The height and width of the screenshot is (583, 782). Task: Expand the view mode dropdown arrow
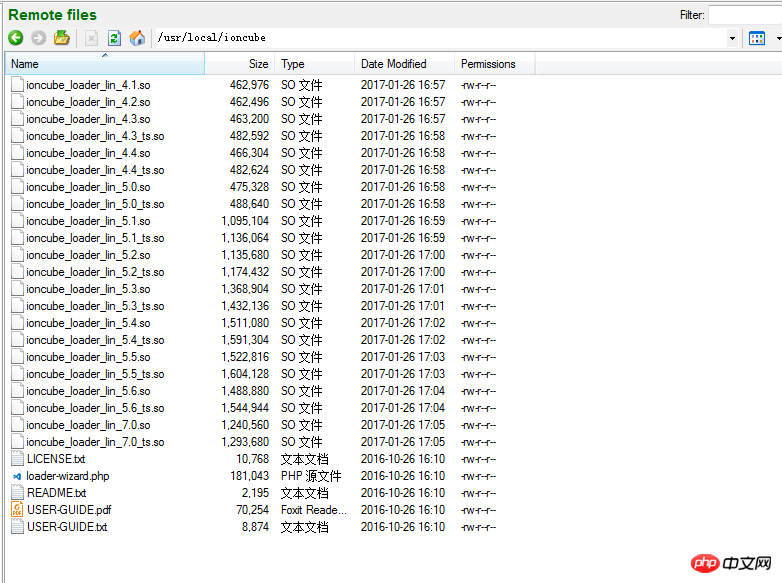[778, 38]
